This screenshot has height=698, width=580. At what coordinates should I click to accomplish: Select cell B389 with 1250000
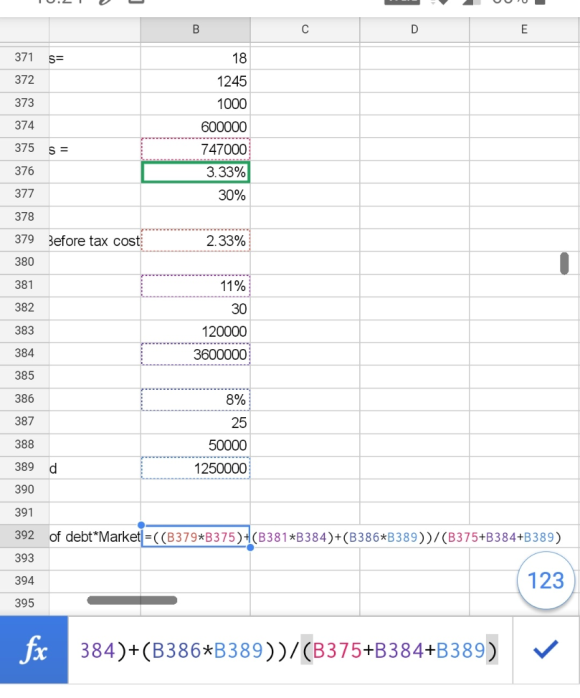[x=195, y=468]
